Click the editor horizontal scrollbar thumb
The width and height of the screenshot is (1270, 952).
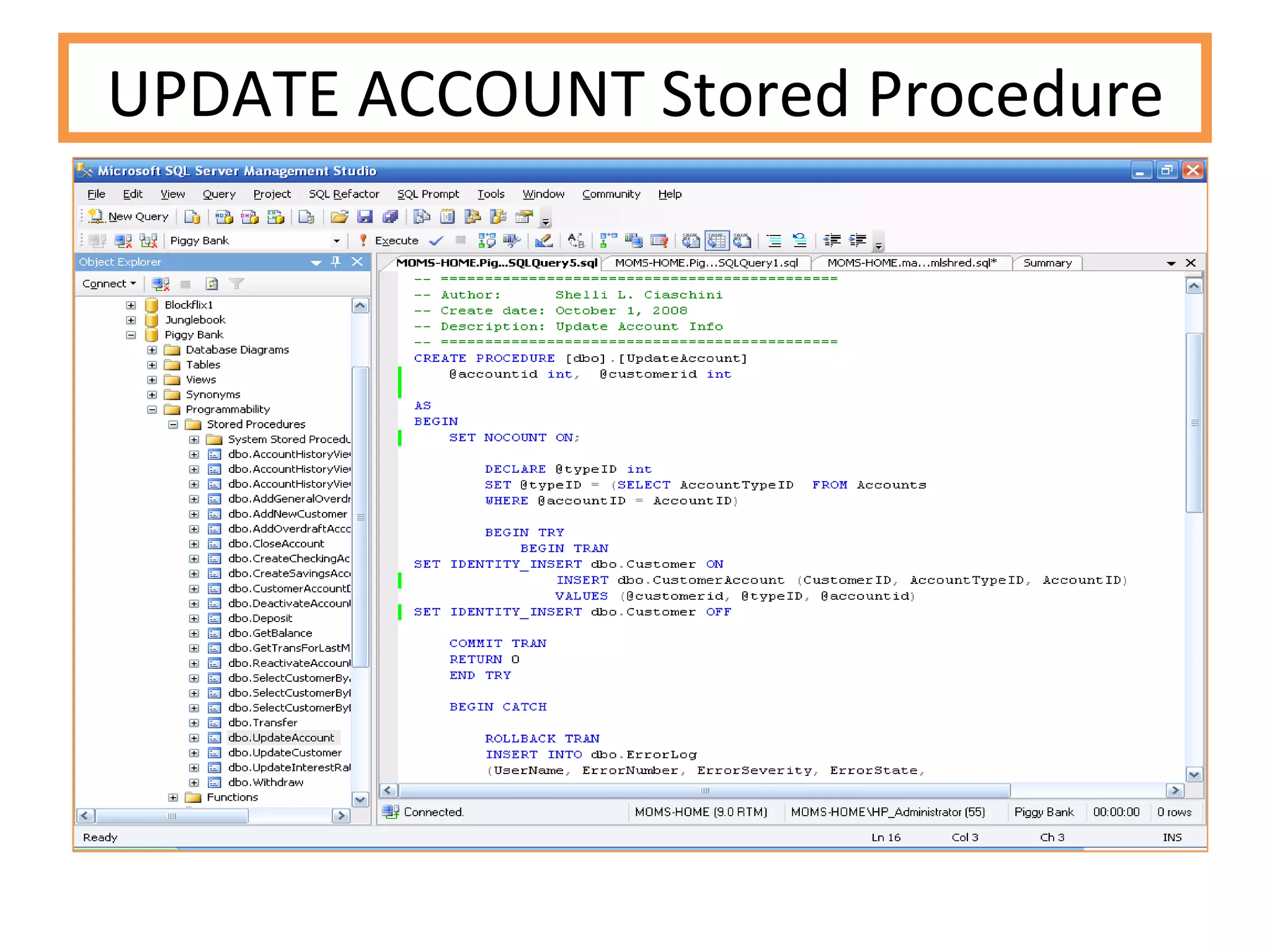pos(704,790)
